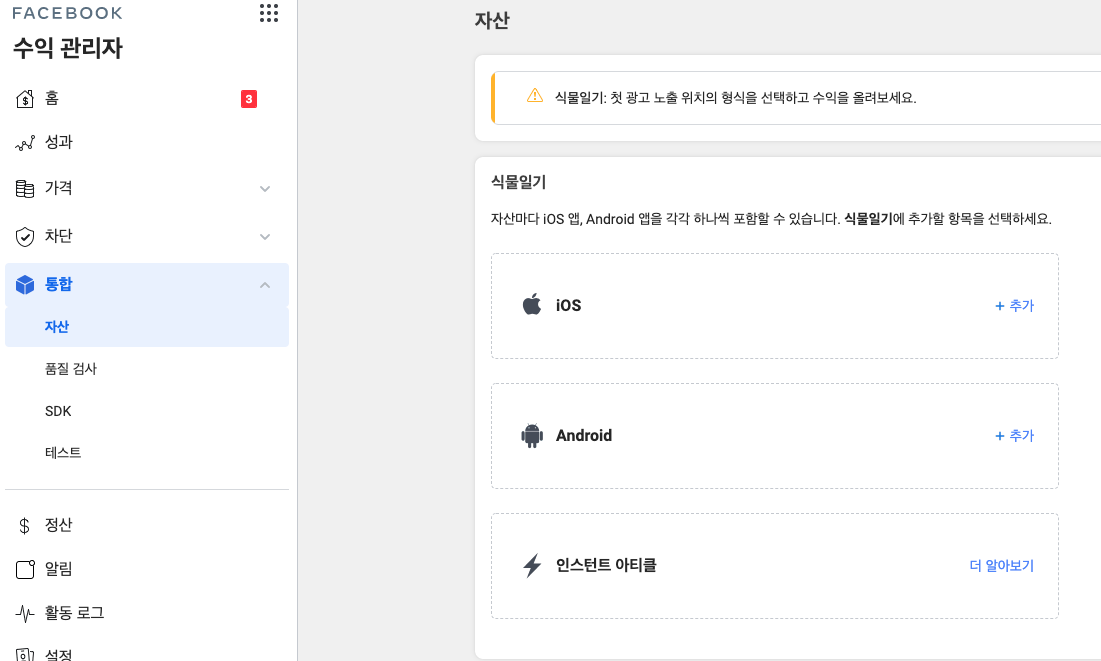
Task: Click the red 3 notification badge
Action: click(249, 99)
